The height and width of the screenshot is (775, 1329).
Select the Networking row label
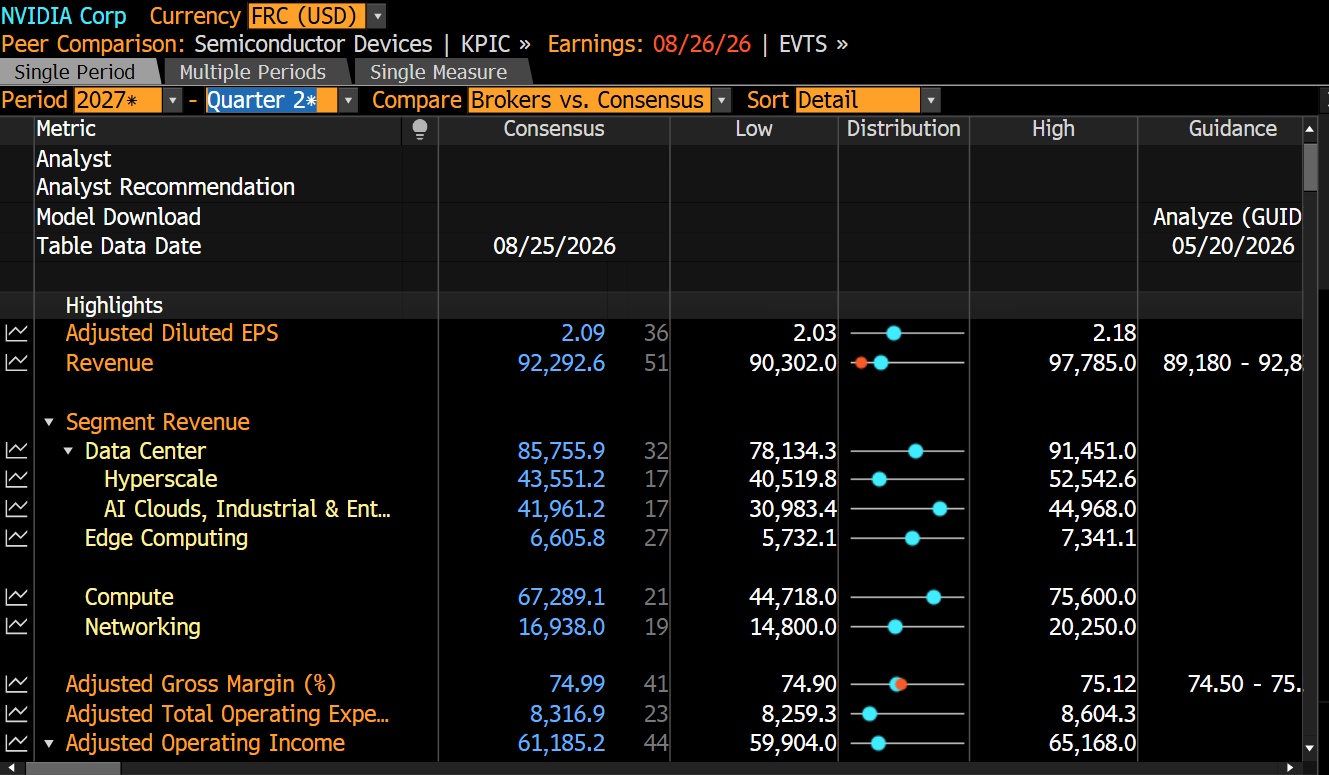143,627
